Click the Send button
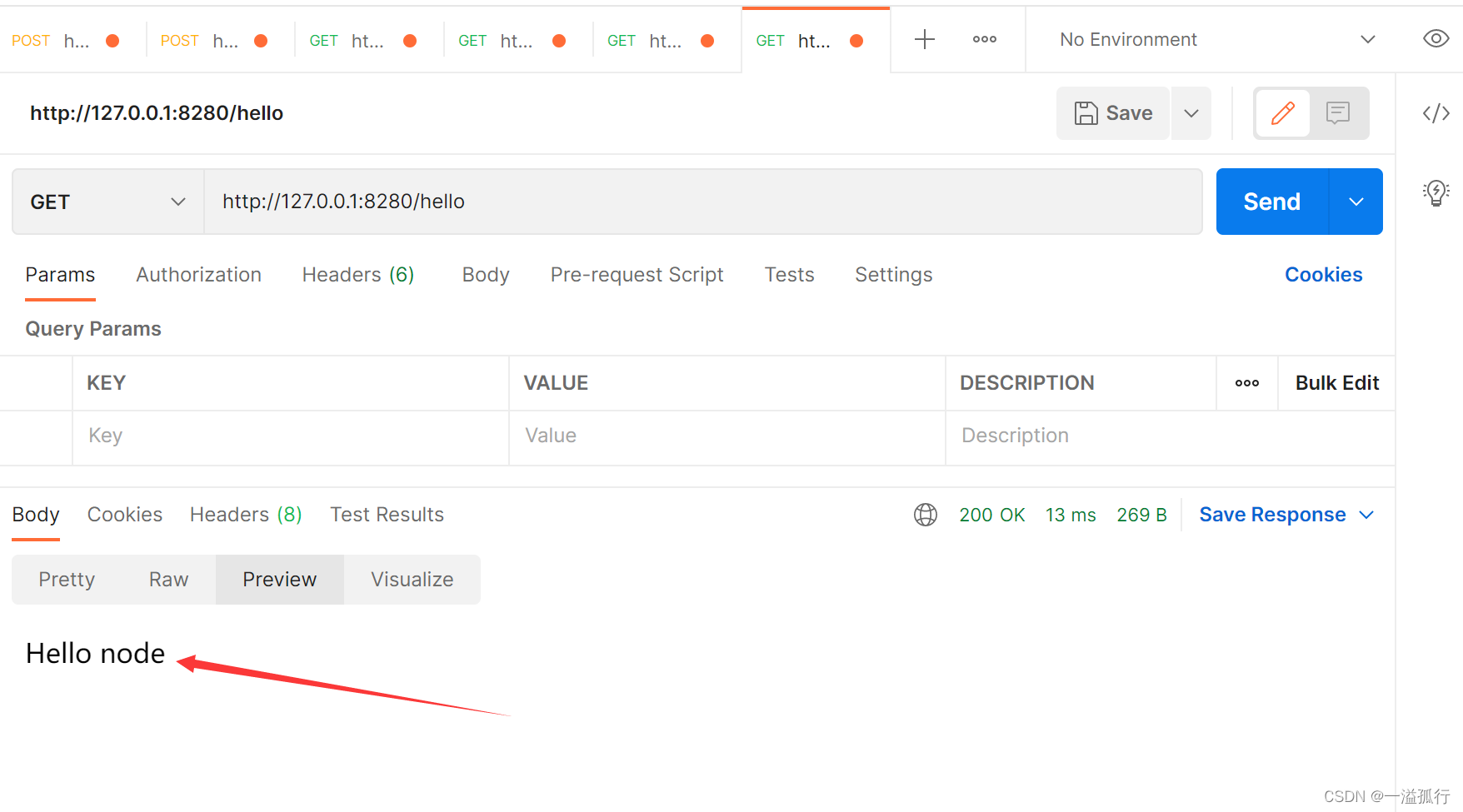This screenshot has height=812, width=1463. tap(1272, 202)
